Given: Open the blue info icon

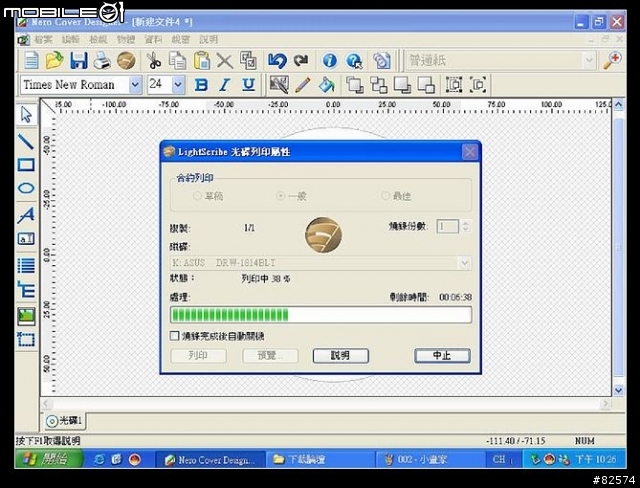Looking at the screenshot, I should [x=330, y=60].
